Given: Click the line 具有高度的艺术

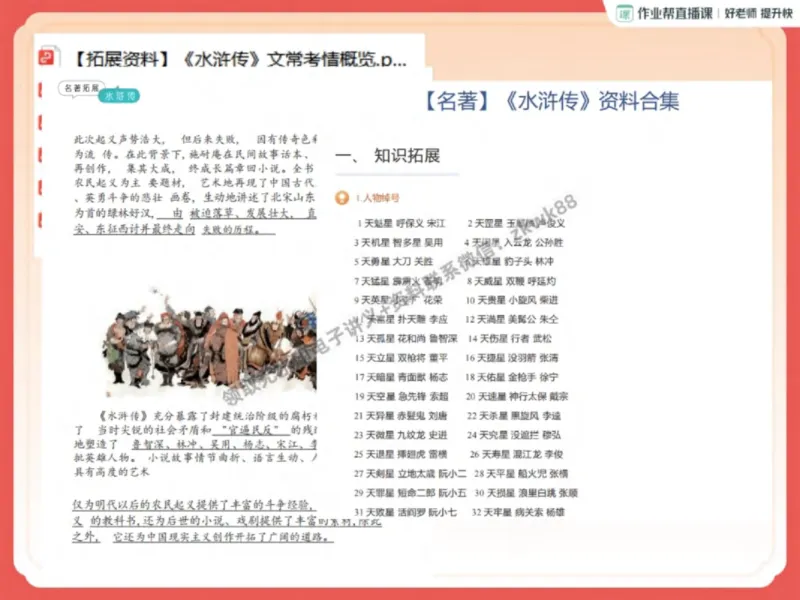Looking at the screenshot, I should coord(111,472).
